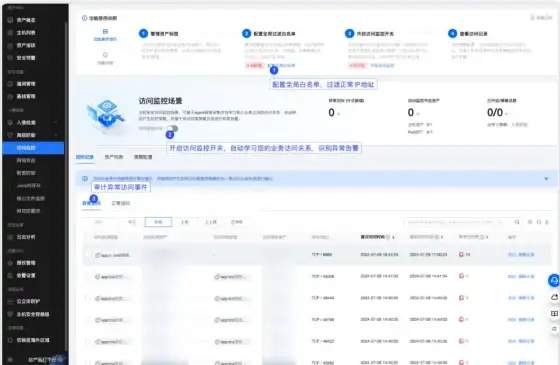
Task: Click the search magnifier icon
Action: (x=517, y=222)
